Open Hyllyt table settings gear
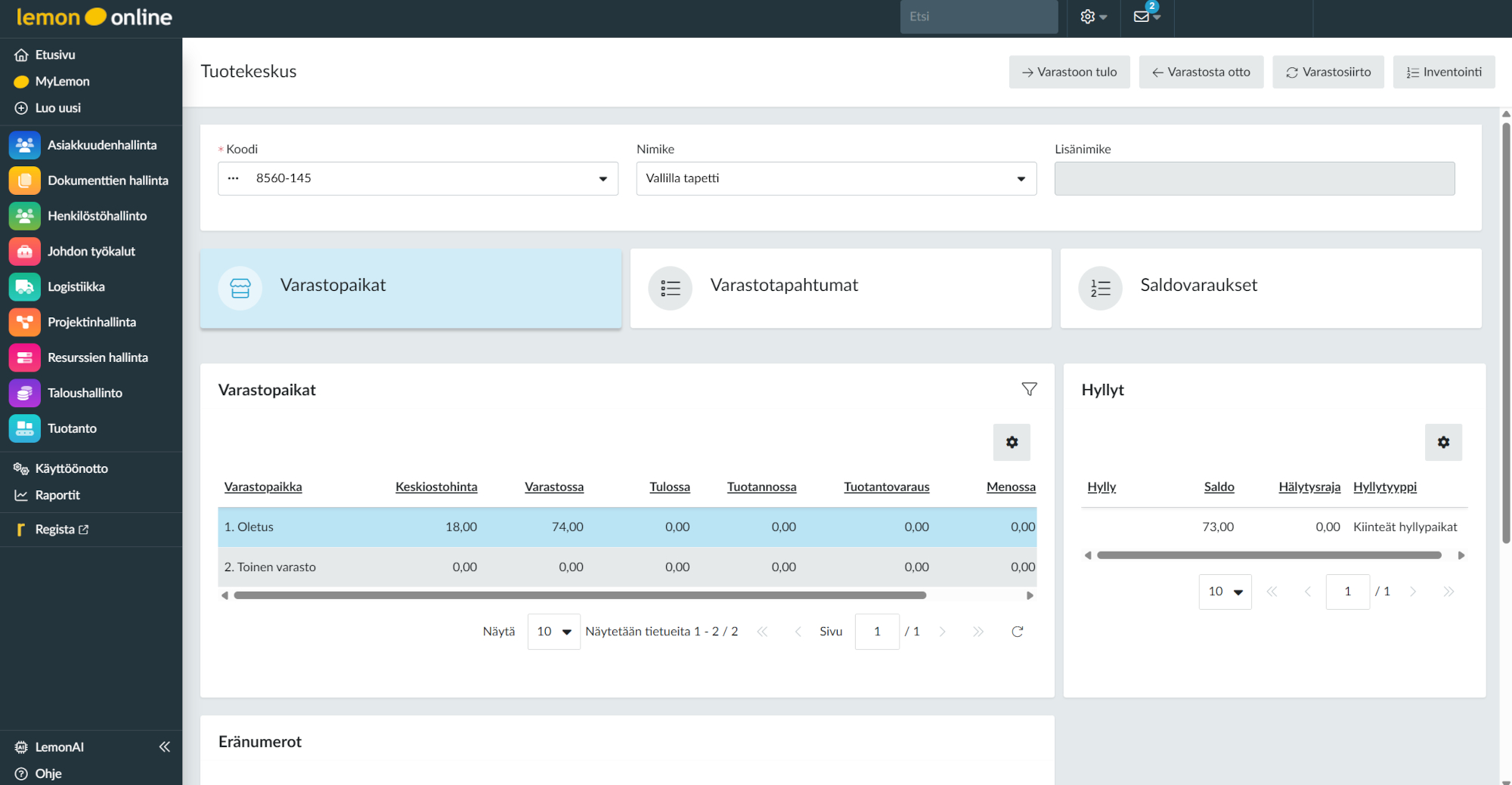Viewport: 1512px width, 785px height. (1443, 443)
